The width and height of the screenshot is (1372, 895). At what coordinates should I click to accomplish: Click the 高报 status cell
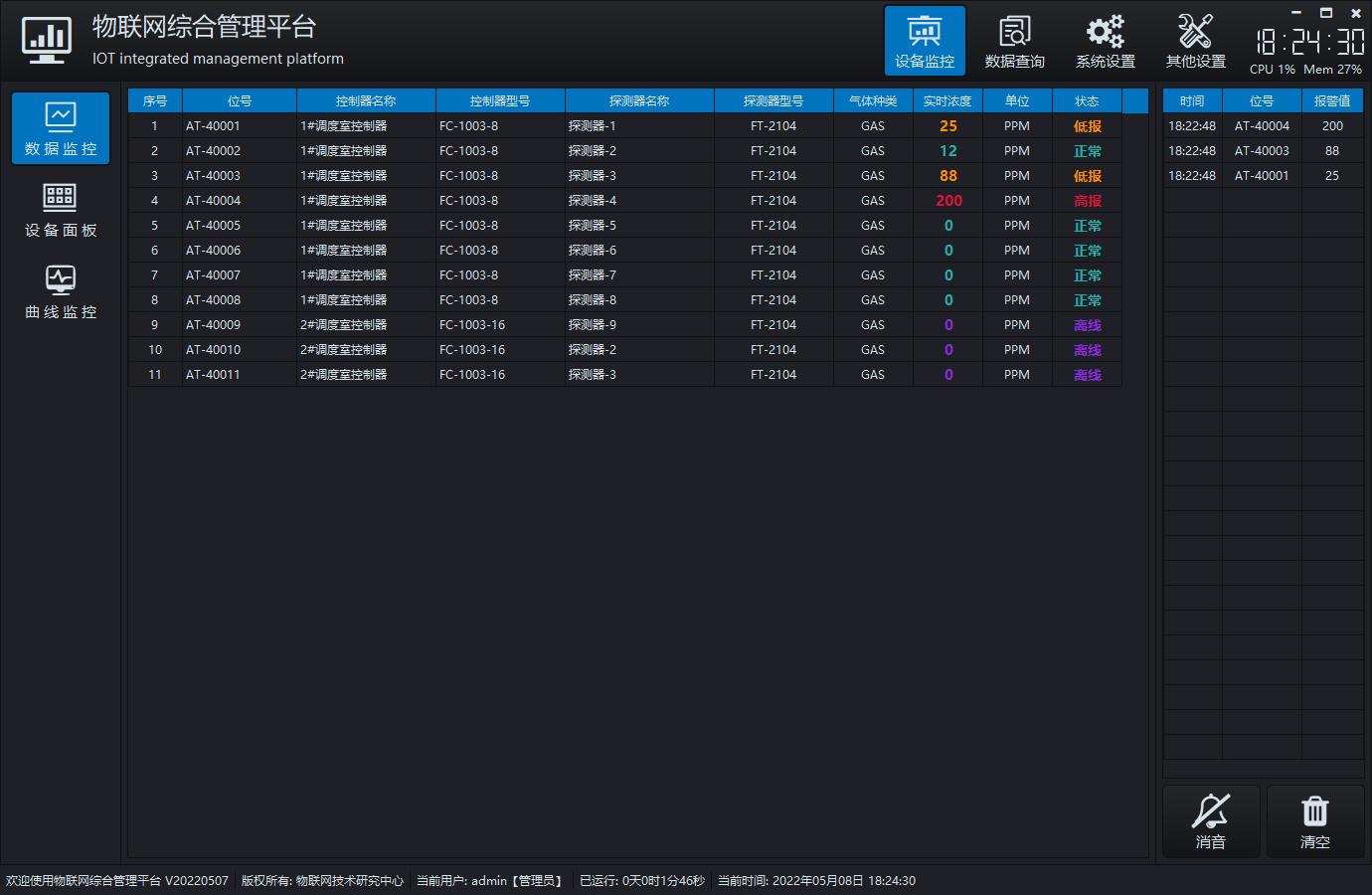click(x=1087, y=201)
